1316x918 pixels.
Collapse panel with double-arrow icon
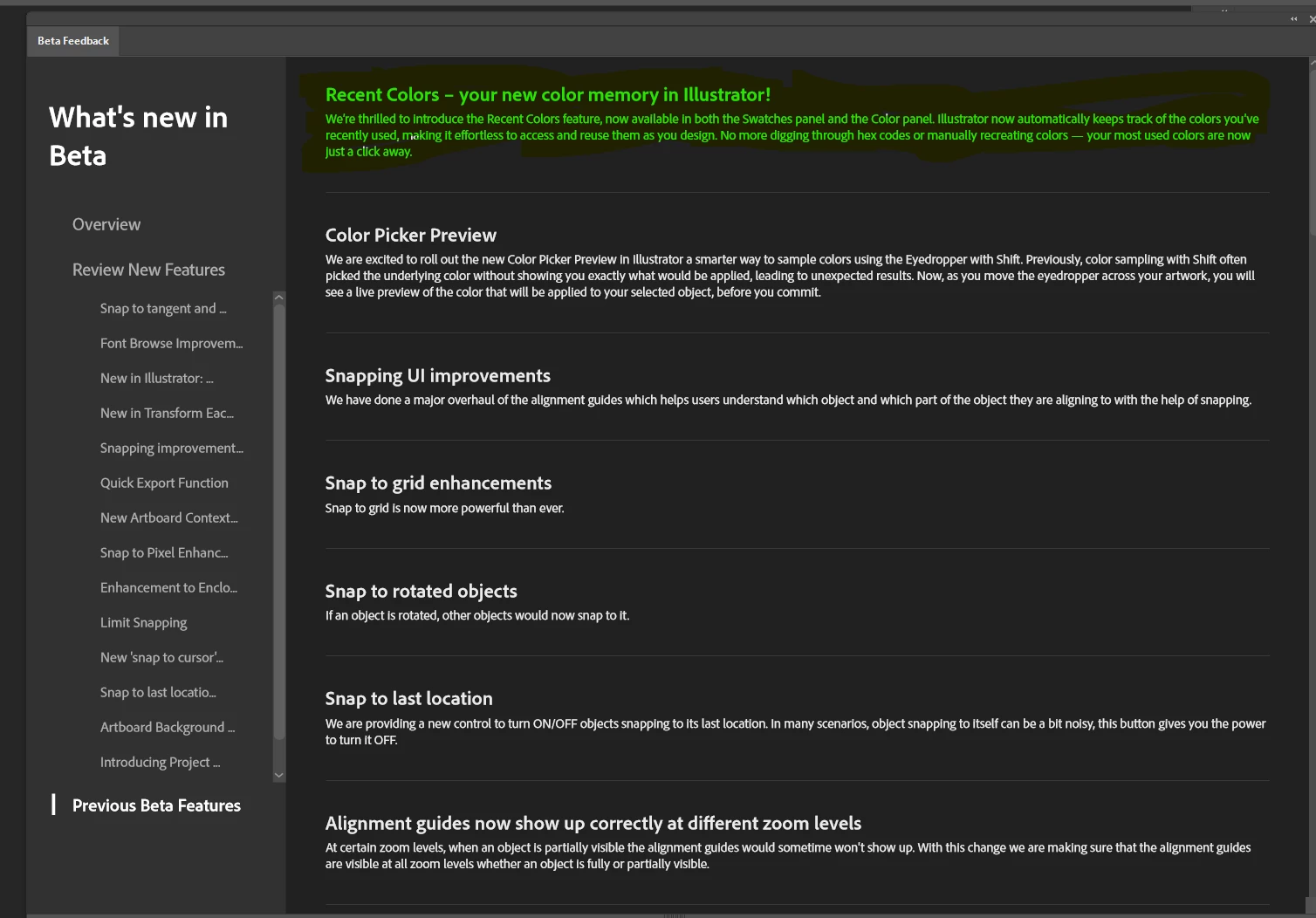[1294, 18]
